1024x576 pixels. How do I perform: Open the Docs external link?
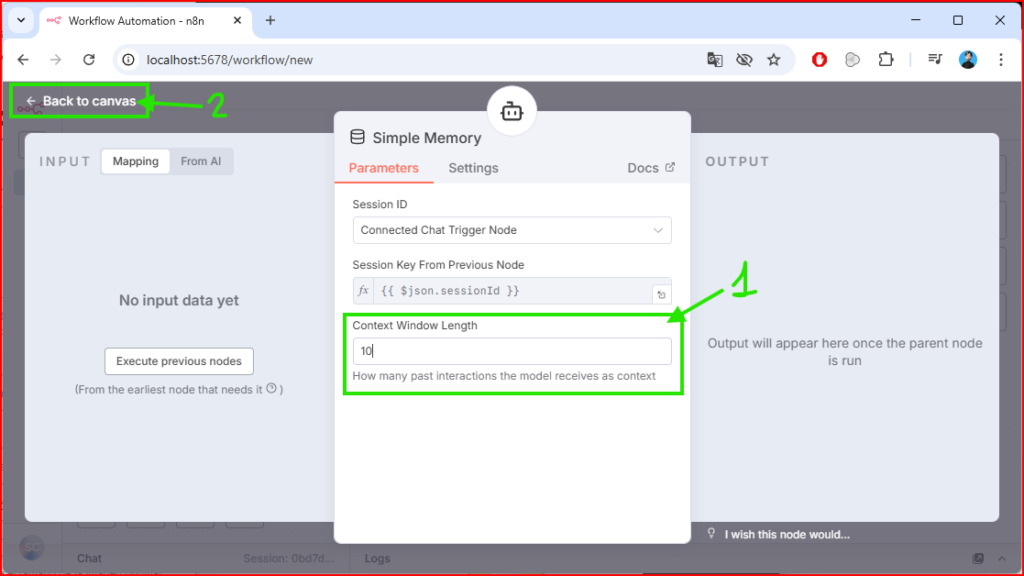point(651,168)
